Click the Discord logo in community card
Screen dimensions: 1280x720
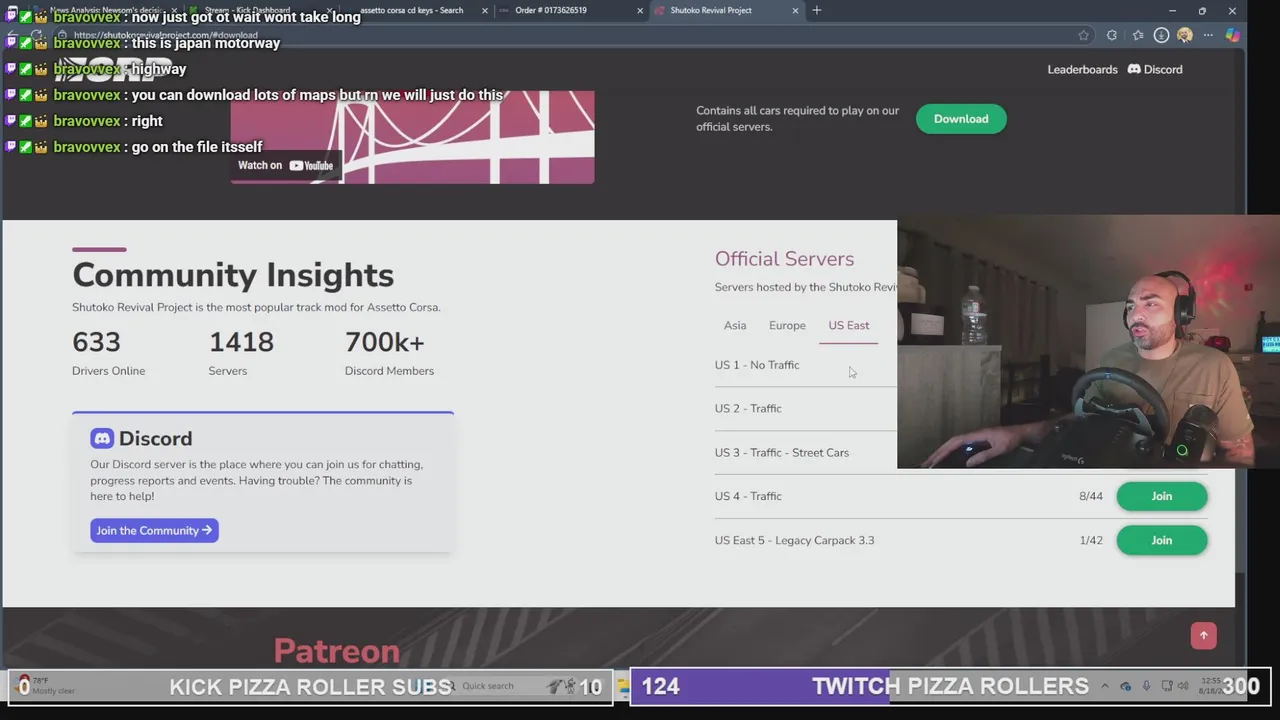click(x=102, y=438)
